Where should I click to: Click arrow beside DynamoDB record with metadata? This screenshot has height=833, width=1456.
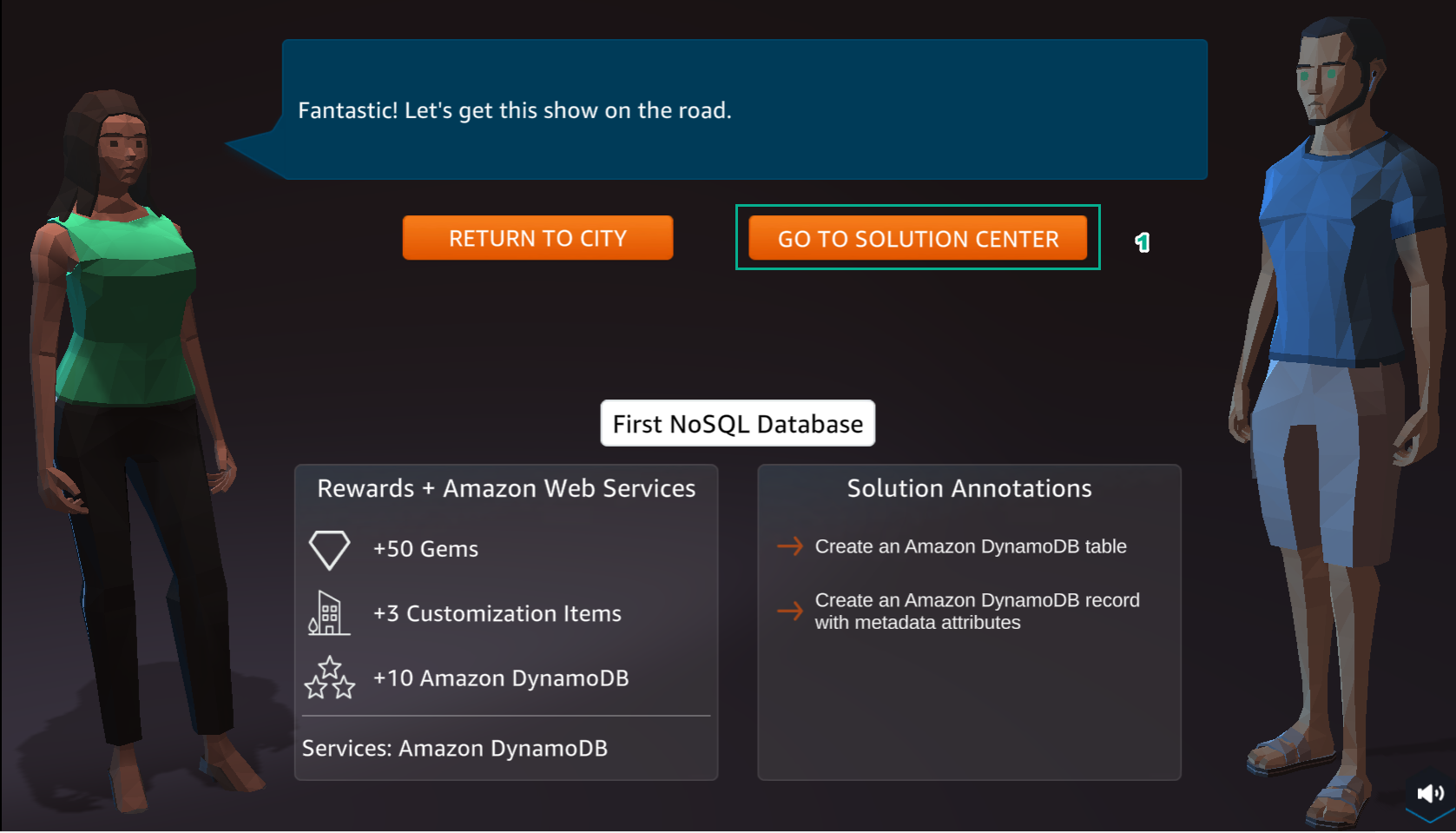point(790,611)
